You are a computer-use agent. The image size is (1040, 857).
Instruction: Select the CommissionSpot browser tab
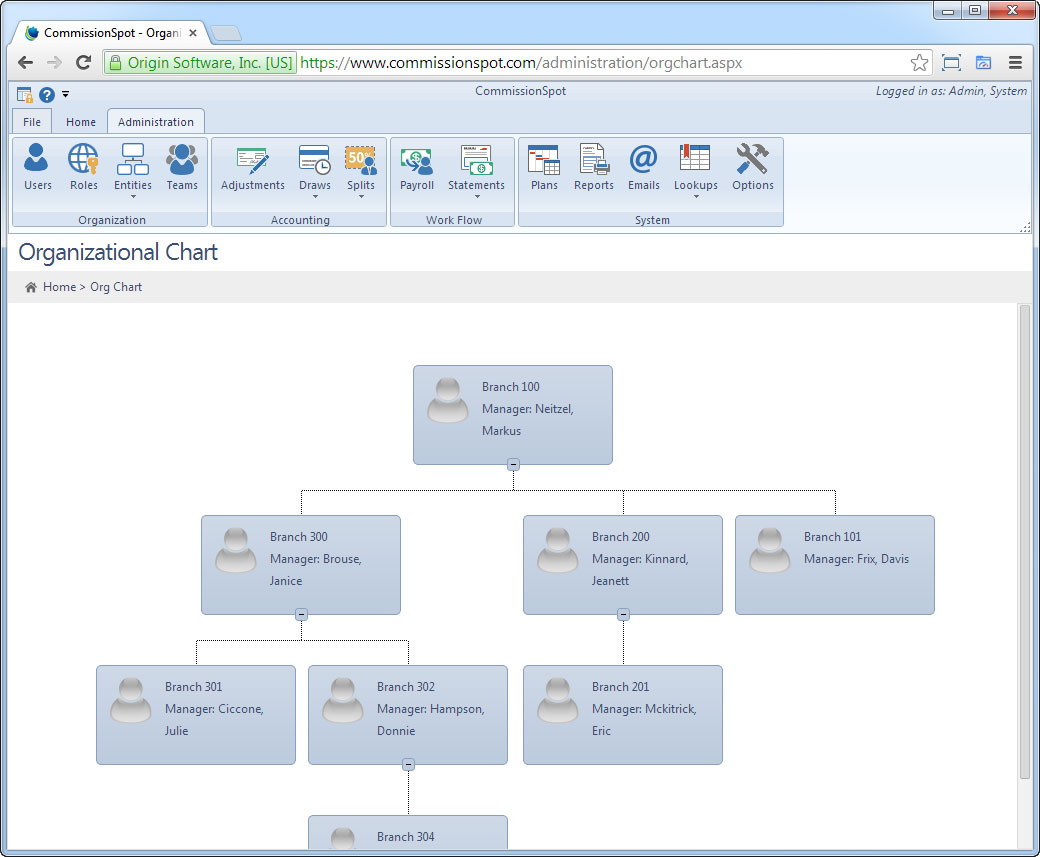point(111,33)
